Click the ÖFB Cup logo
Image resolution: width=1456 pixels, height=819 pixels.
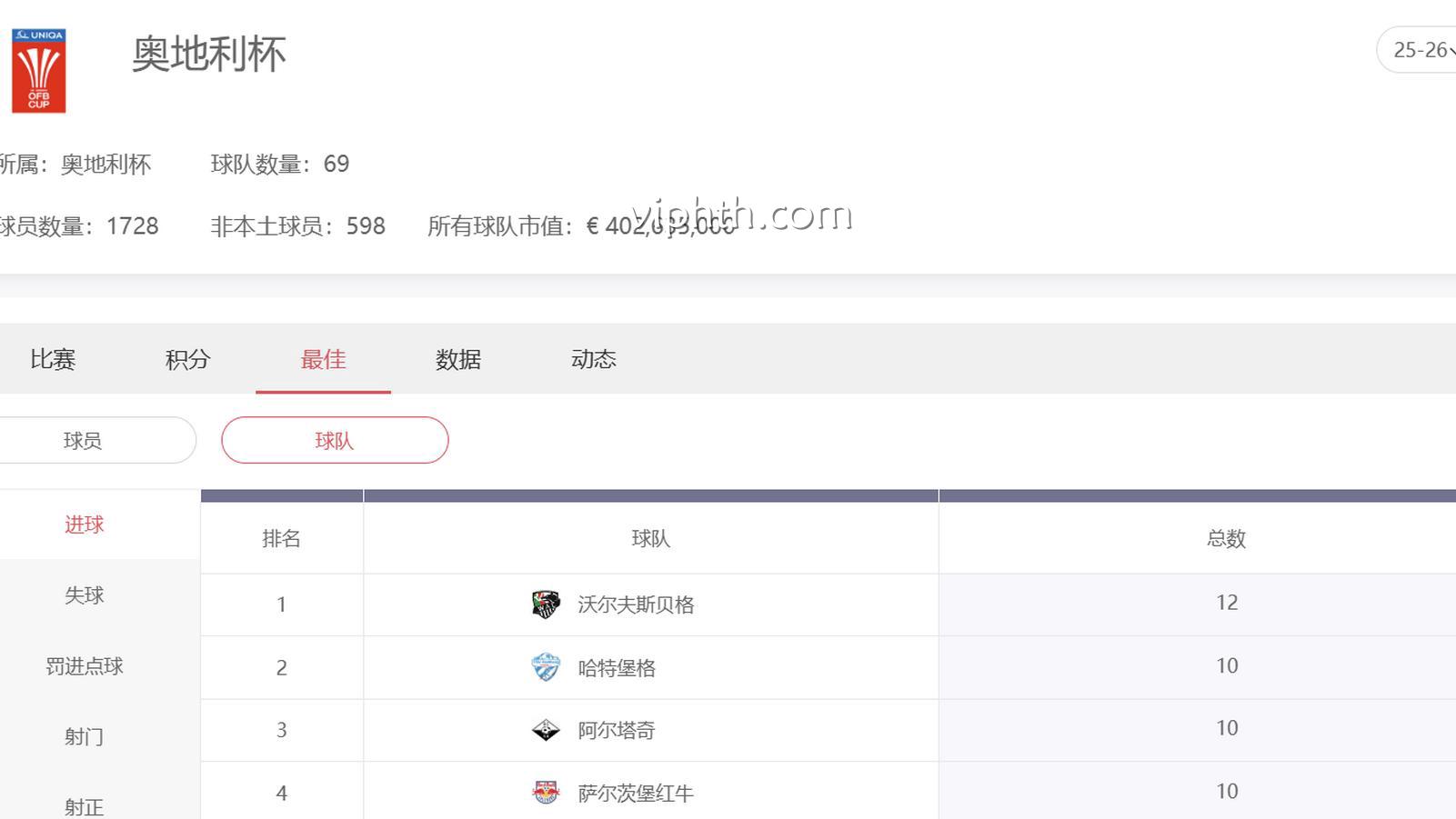coord(39,71)
